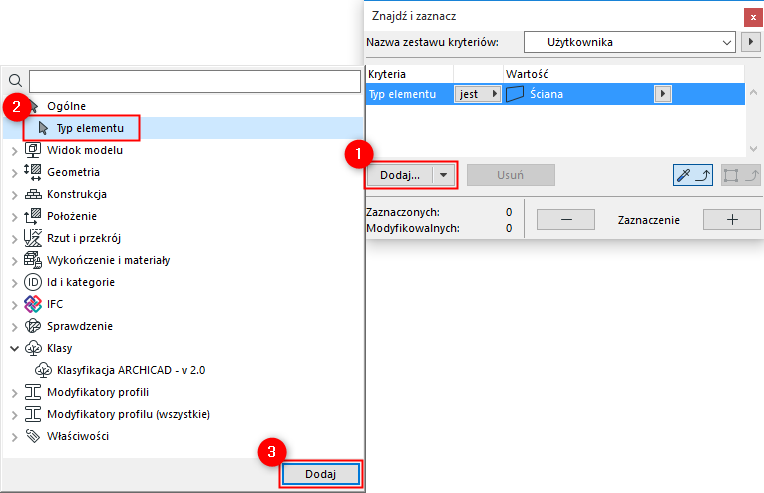
Task: Click the Konstrukcja brick icon
Action: [33, 194]
